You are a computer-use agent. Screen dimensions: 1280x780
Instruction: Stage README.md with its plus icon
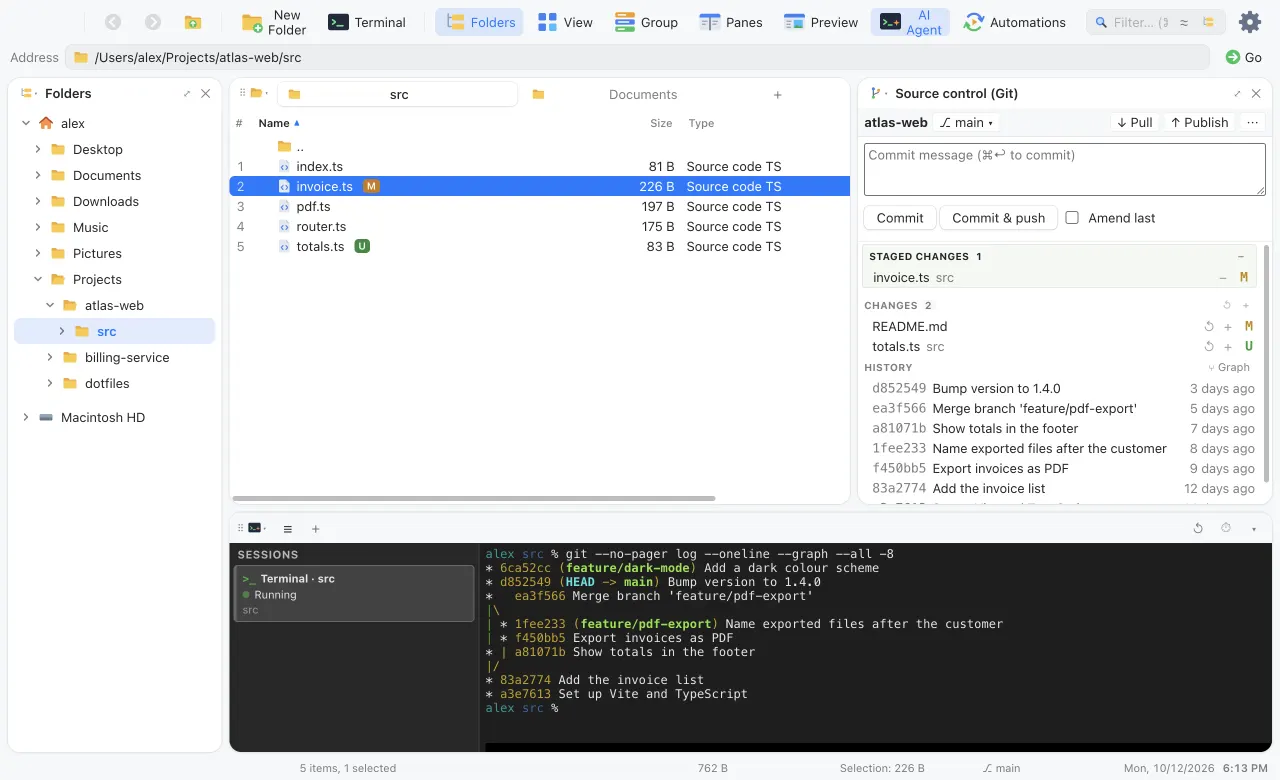[1228, 326]
